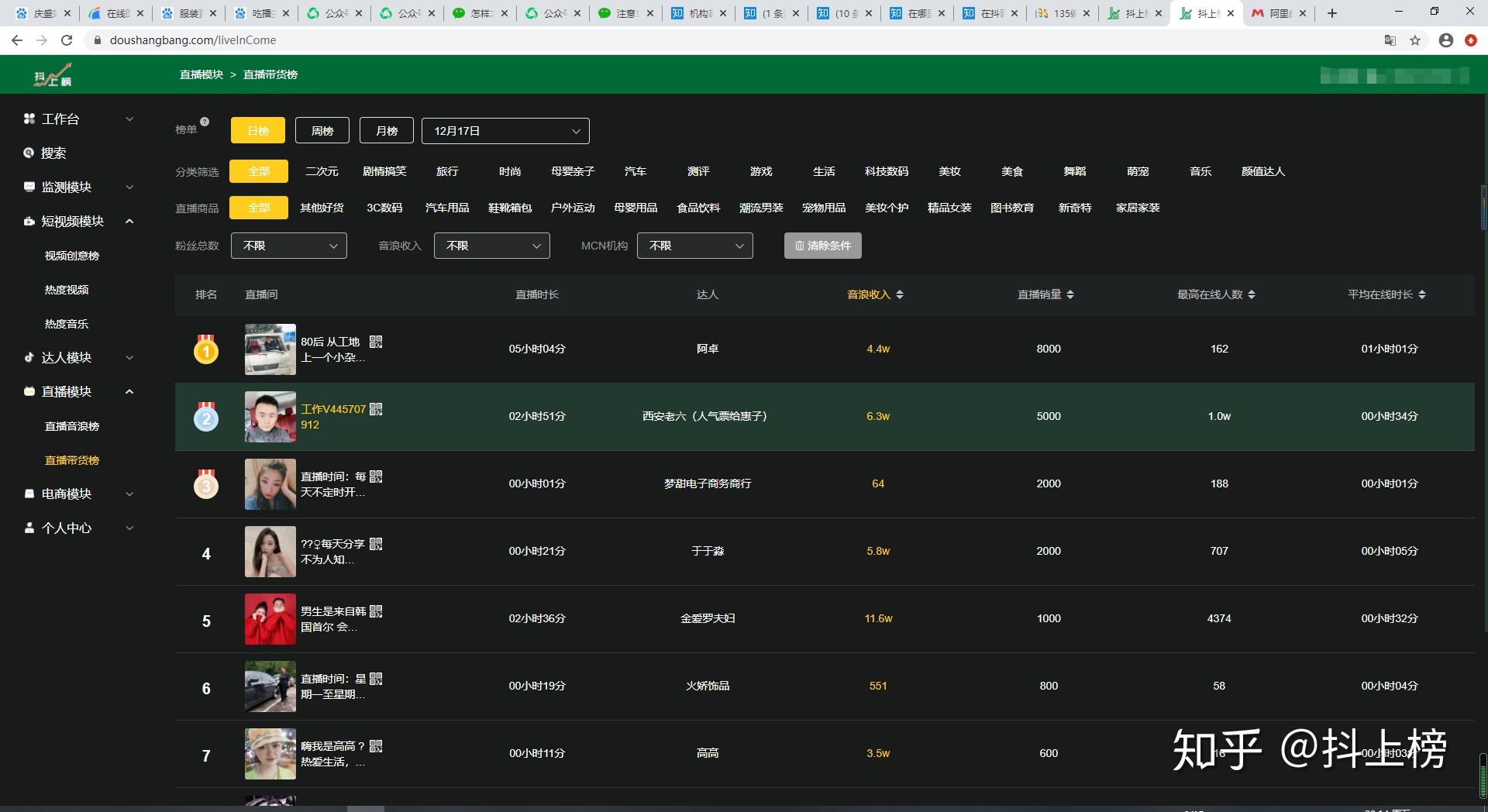Show QR code for 男生是来自韩 livestream
This screenshot has width=1488, height=812.
pos(376,611)
